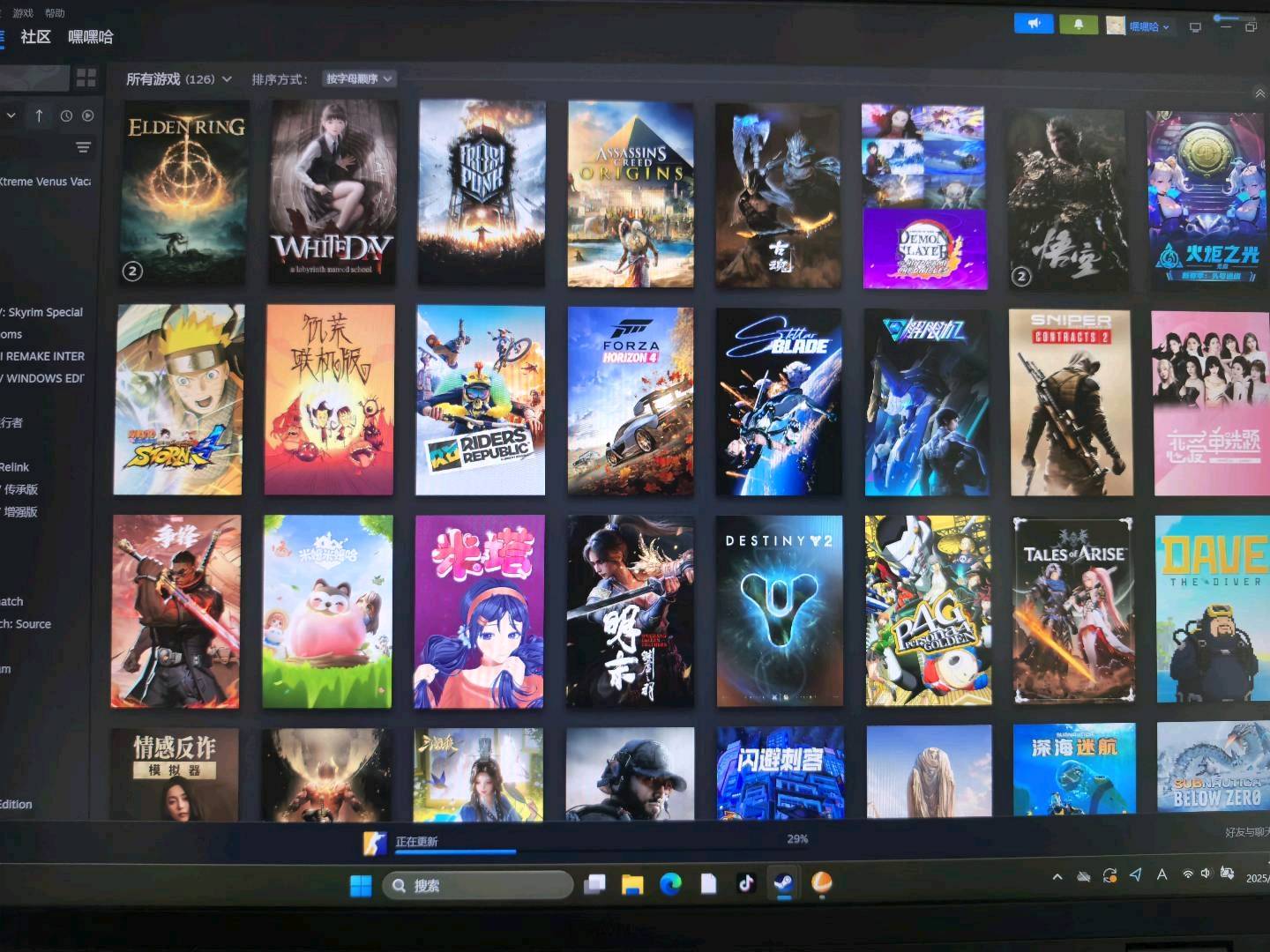Image resolution: width=1270 pixels, height=952 pixels.
Task: Expand the 嘿嘿哈 account dropdown at top right
Action: coord(1144,26)
